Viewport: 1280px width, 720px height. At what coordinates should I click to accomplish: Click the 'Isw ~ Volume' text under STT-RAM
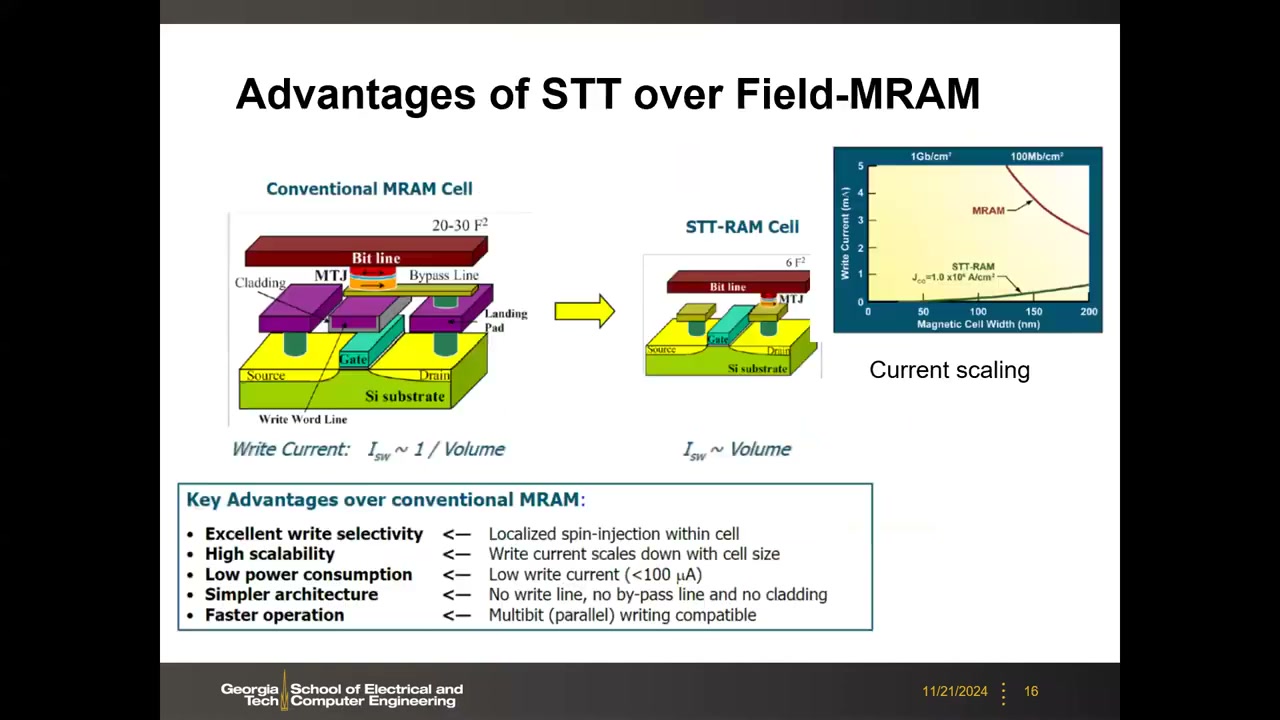click(x=737, y=450)
